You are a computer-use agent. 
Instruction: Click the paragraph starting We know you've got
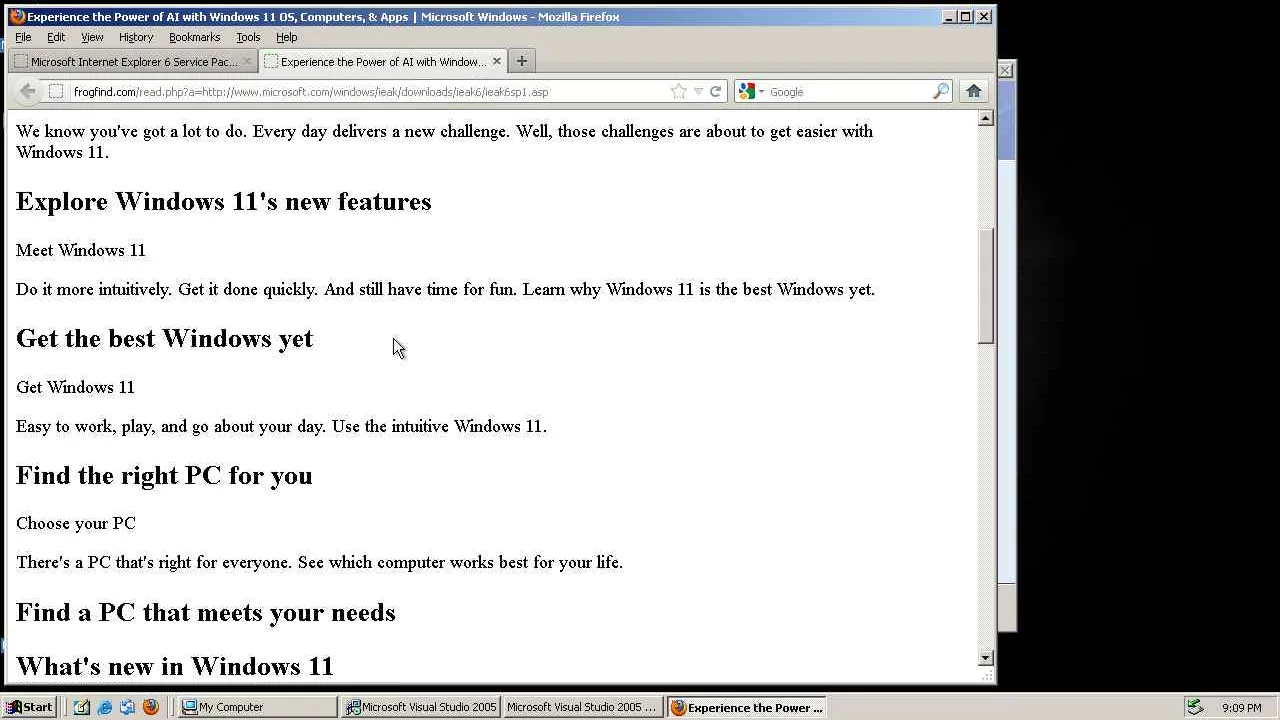[444, 142]
